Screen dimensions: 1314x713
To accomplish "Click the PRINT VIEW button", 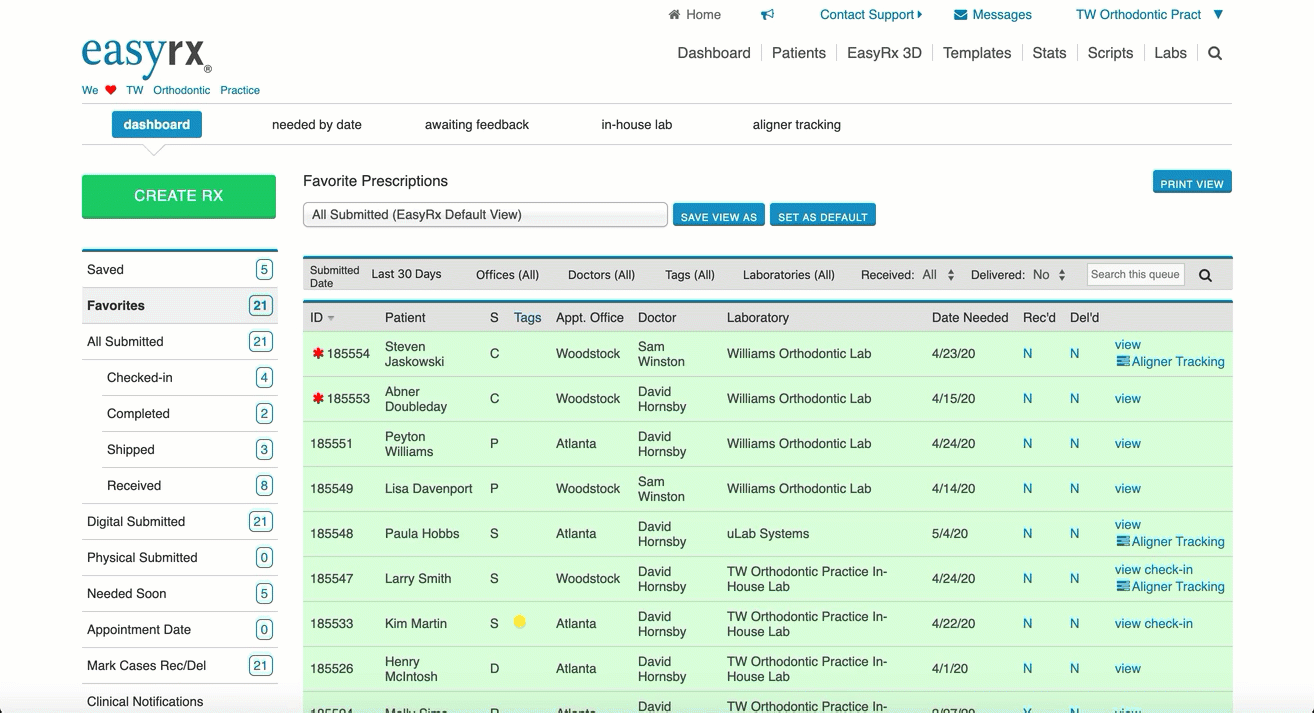I will point(1192,182).
